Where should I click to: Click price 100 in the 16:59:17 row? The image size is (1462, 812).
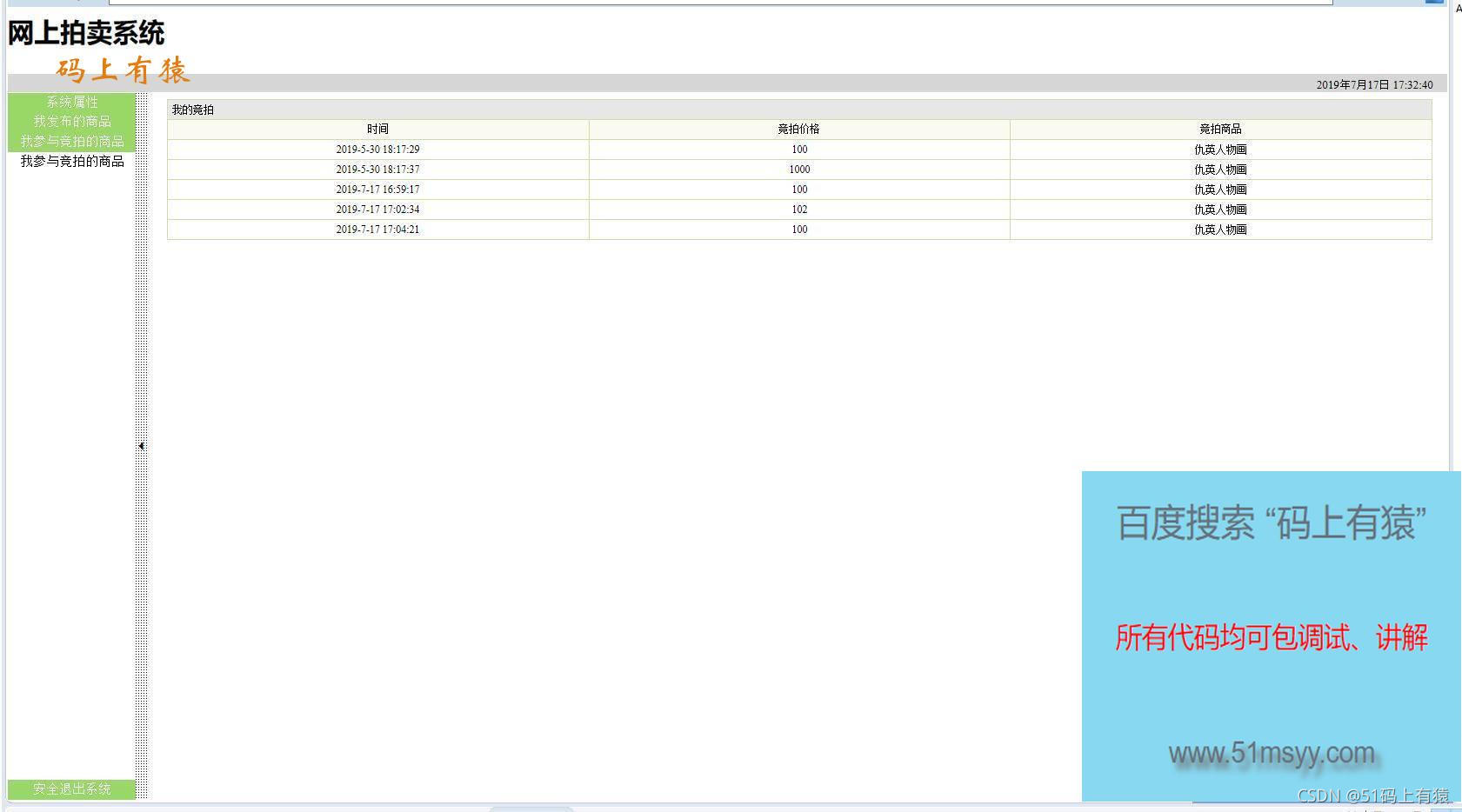point(799,190)
